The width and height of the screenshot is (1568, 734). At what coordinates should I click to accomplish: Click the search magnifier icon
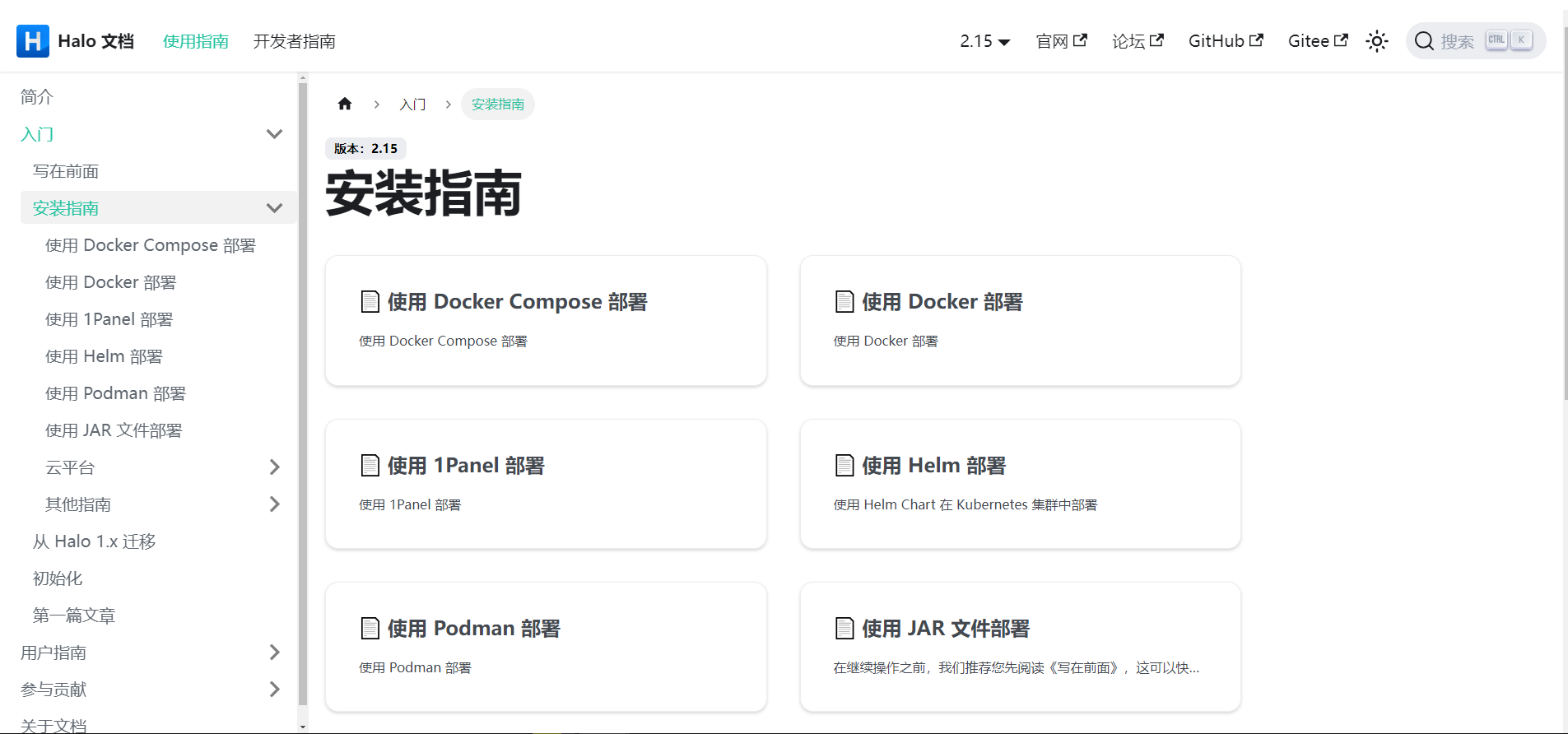1424,41
